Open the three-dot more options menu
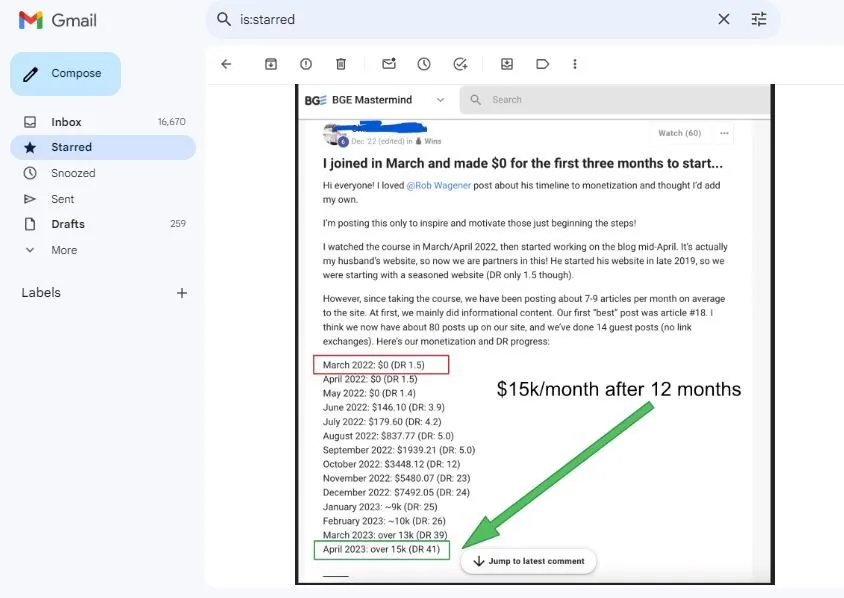 coord(575,64)
